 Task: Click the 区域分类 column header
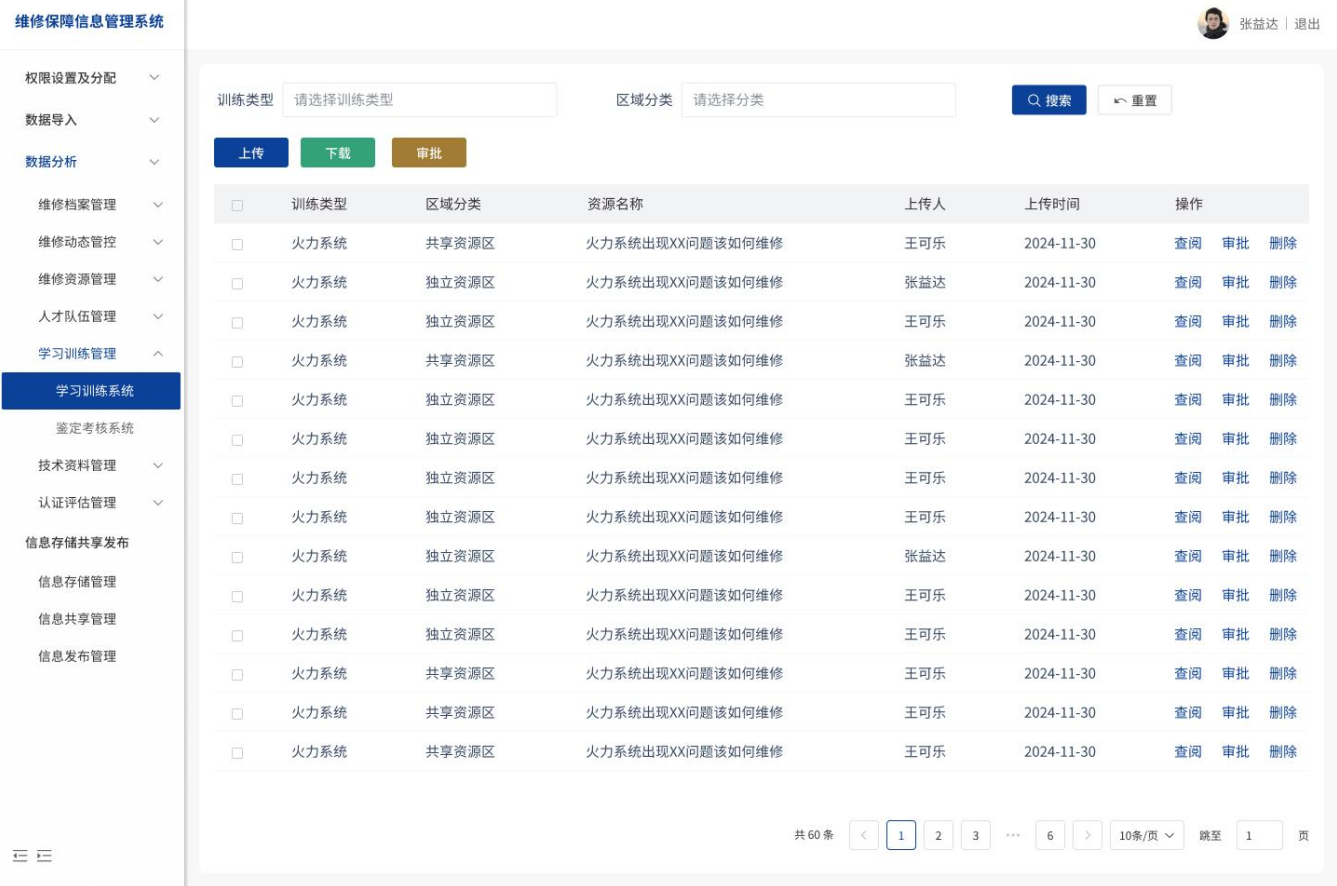click(453, 204)
